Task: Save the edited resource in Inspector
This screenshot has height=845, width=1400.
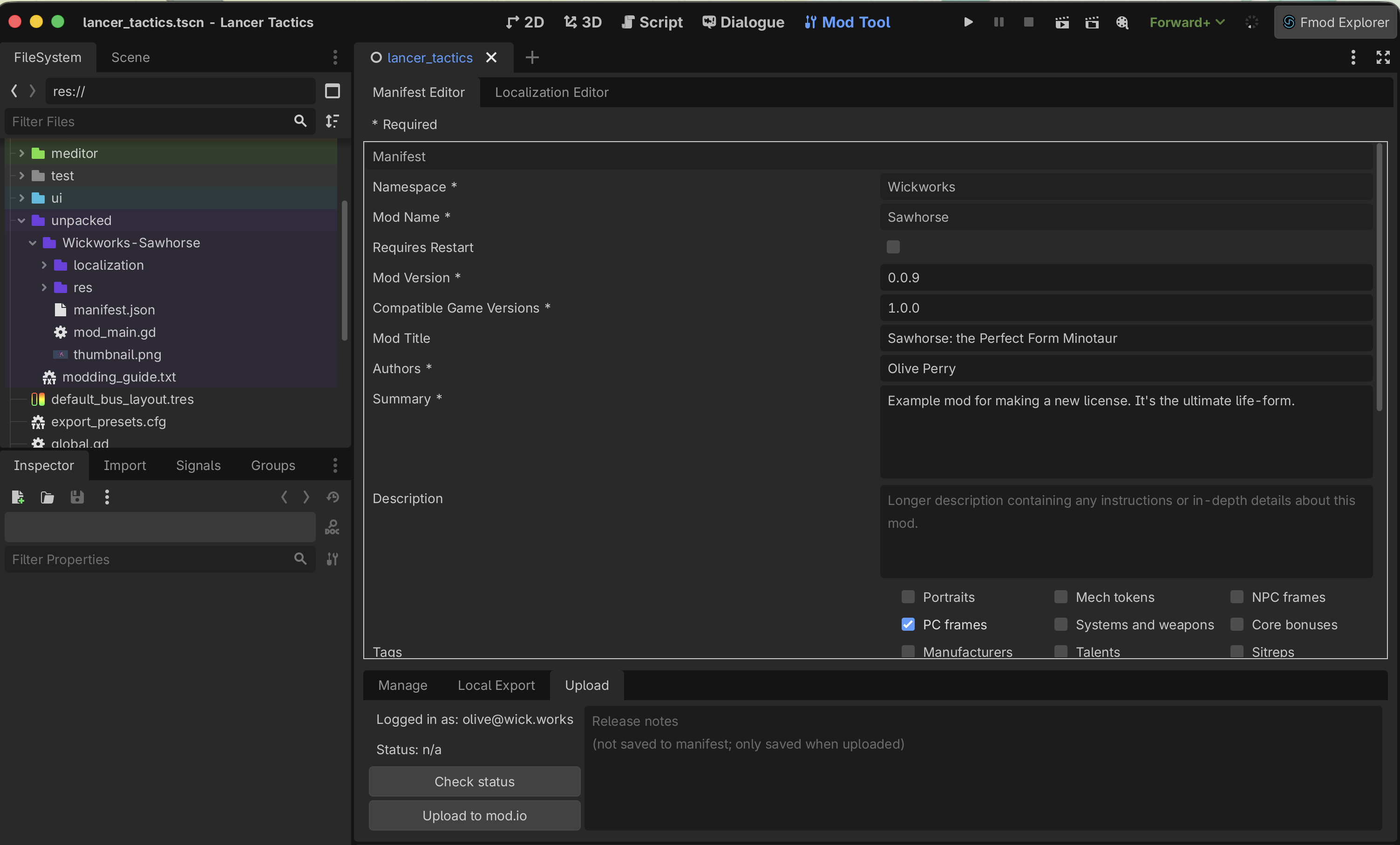Action: click(x=77, y=497)
